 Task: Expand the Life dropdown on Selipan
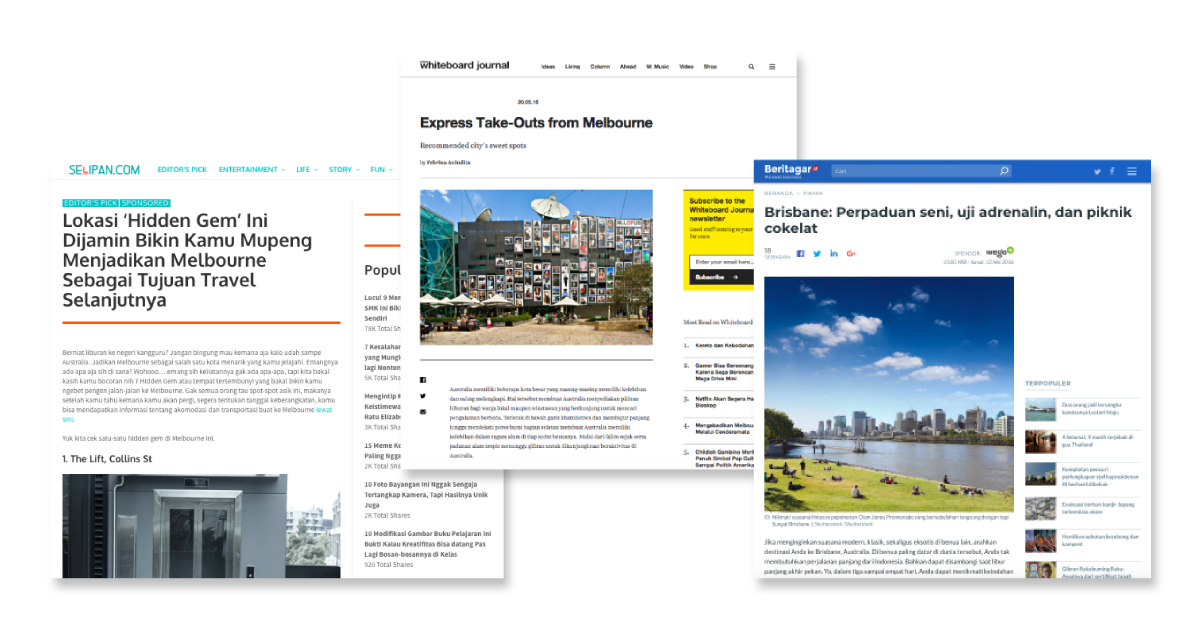coord(306,170)
